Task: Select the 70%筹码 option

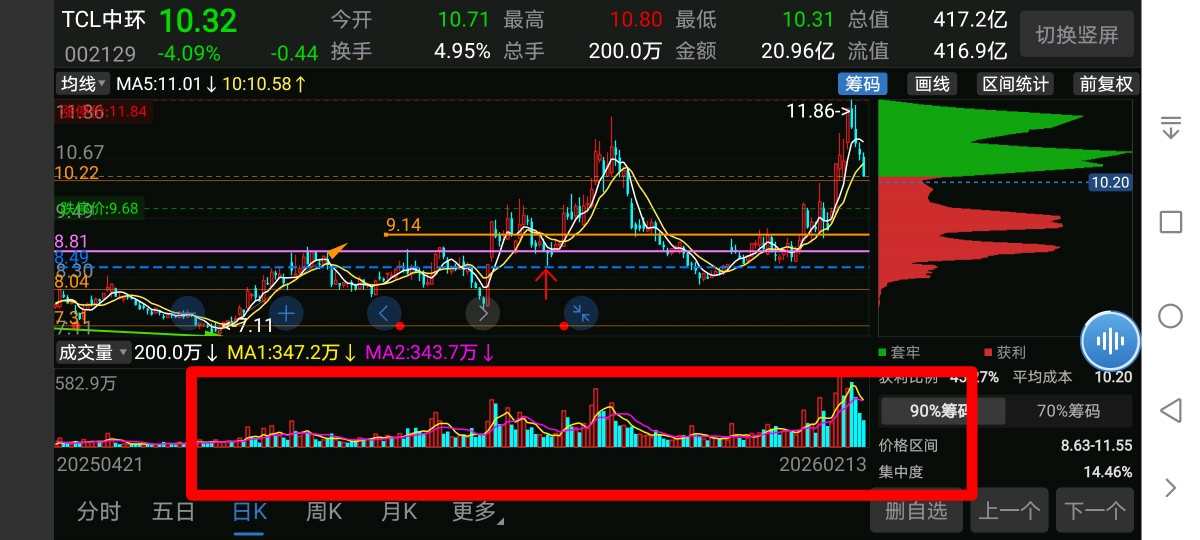Action: click(x=1068, y=410)
